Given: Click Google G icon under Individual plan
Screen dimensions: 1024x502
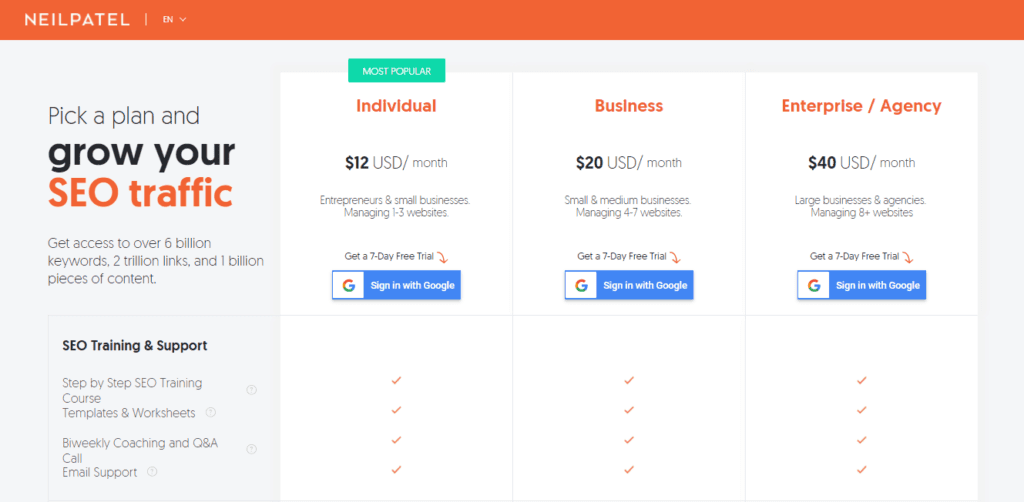Looking at the screenshot, I should coord(348,285).
